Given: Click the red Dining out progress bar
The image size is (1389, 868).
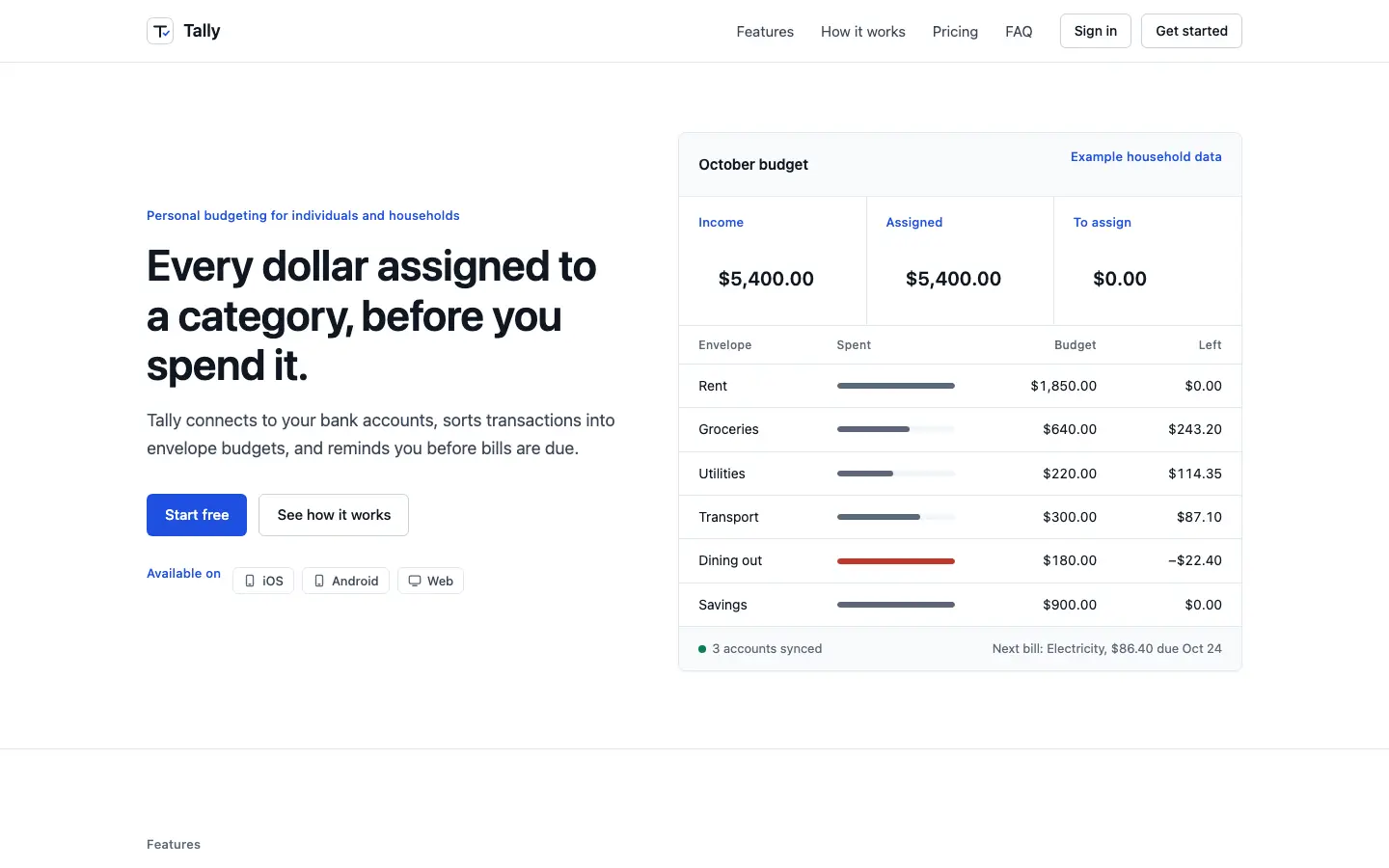Looking at the screenshot, I should pyautogui.click(x=896, y=560).
